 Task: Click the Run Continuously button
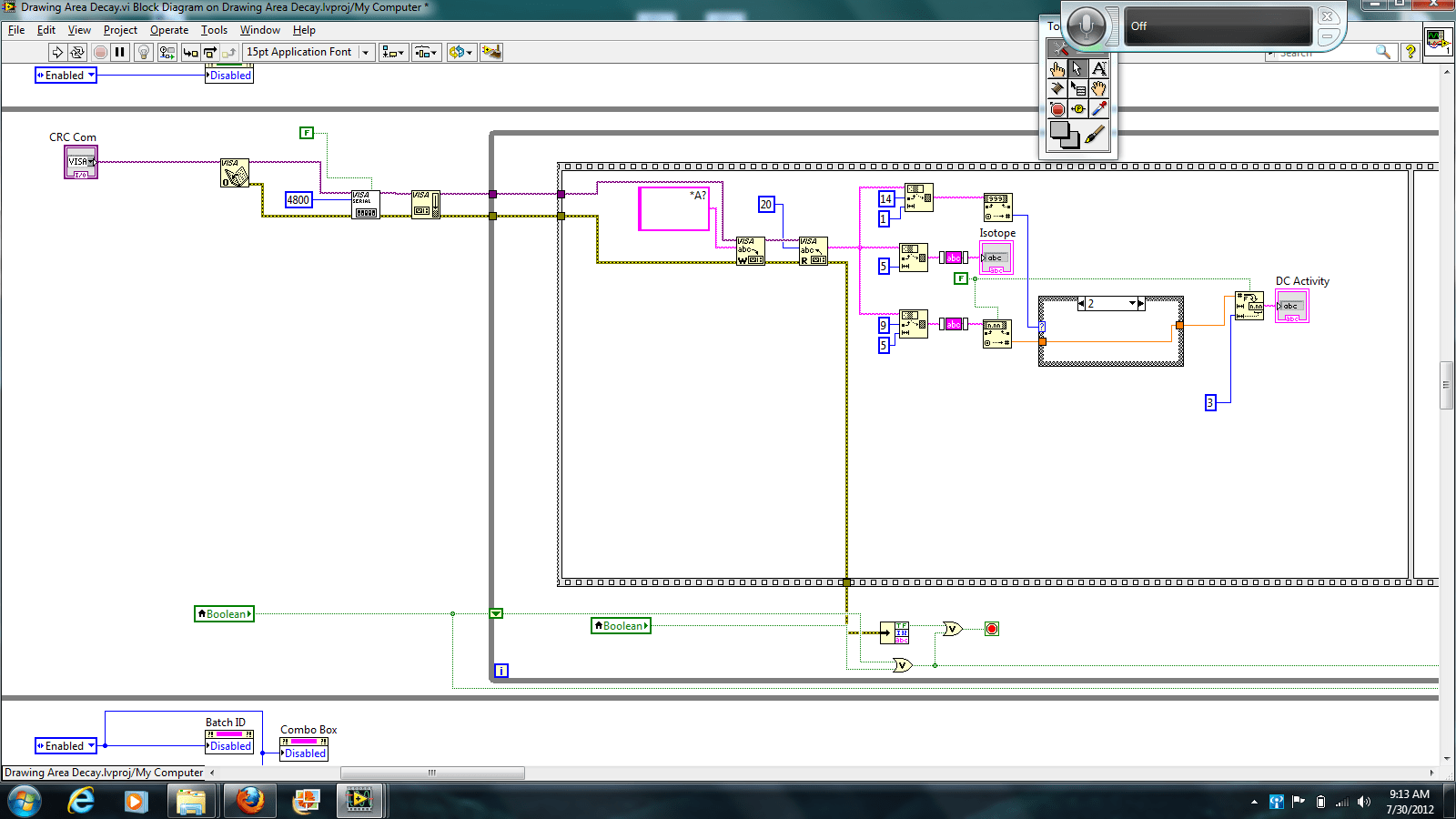coord(77,53)
